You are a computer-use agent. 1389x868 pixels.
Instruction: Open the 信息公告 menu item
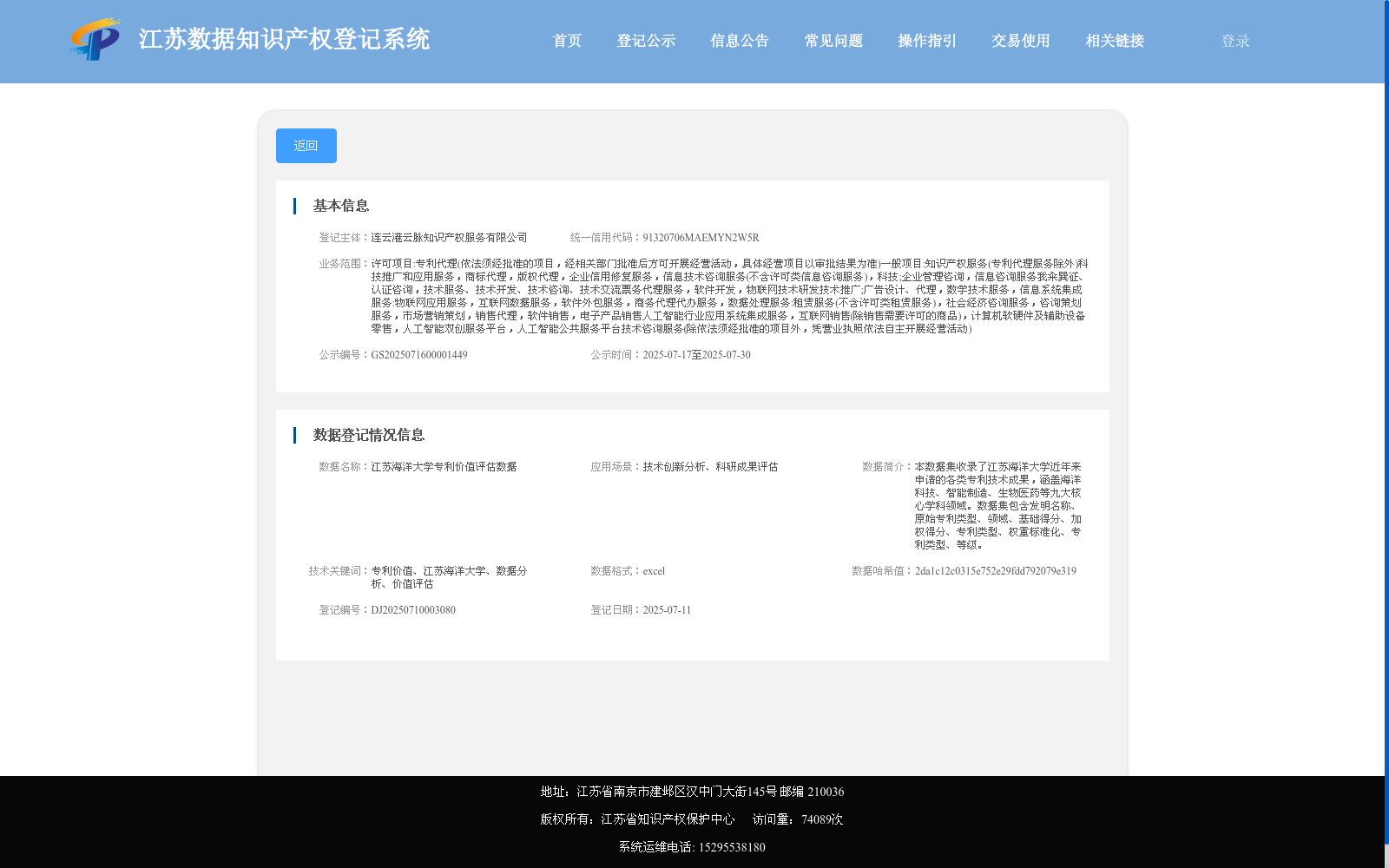coord(740,41)
